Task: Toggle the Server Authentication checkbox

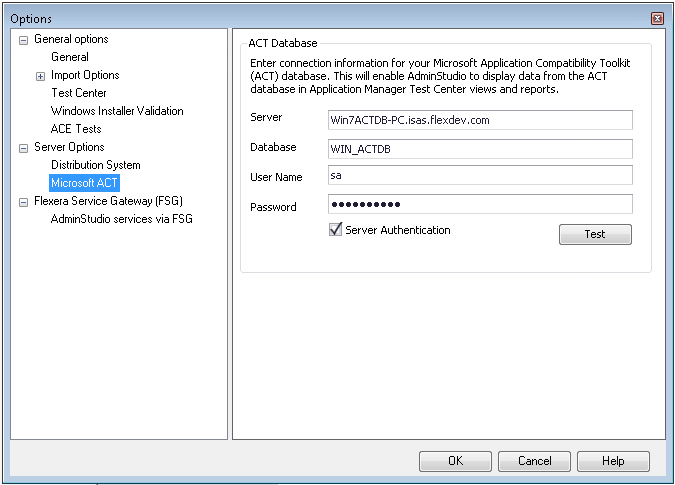Action: click(x=336, y=230)
